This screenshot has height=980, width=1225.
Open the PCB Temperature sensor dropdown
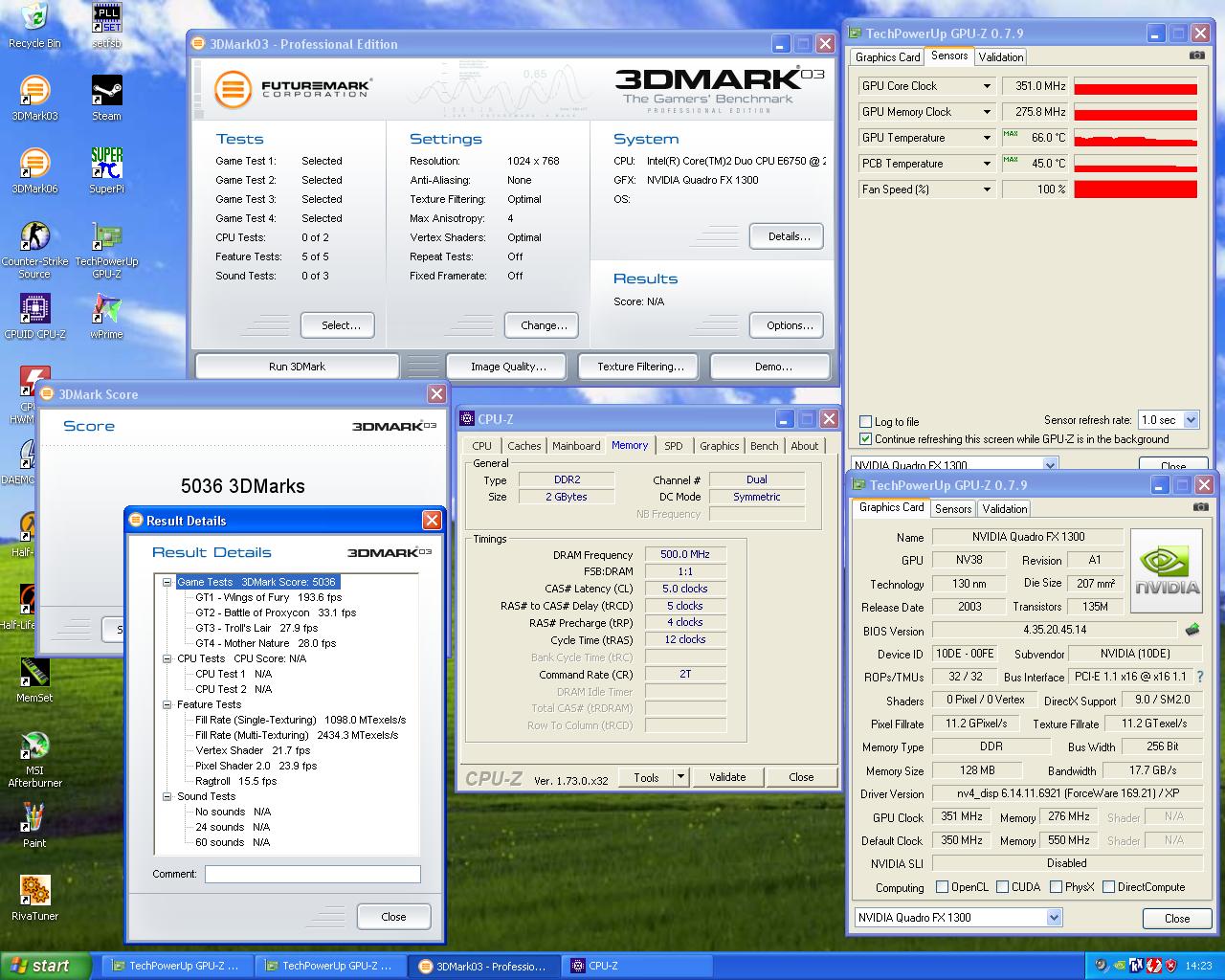pos(987,164)
